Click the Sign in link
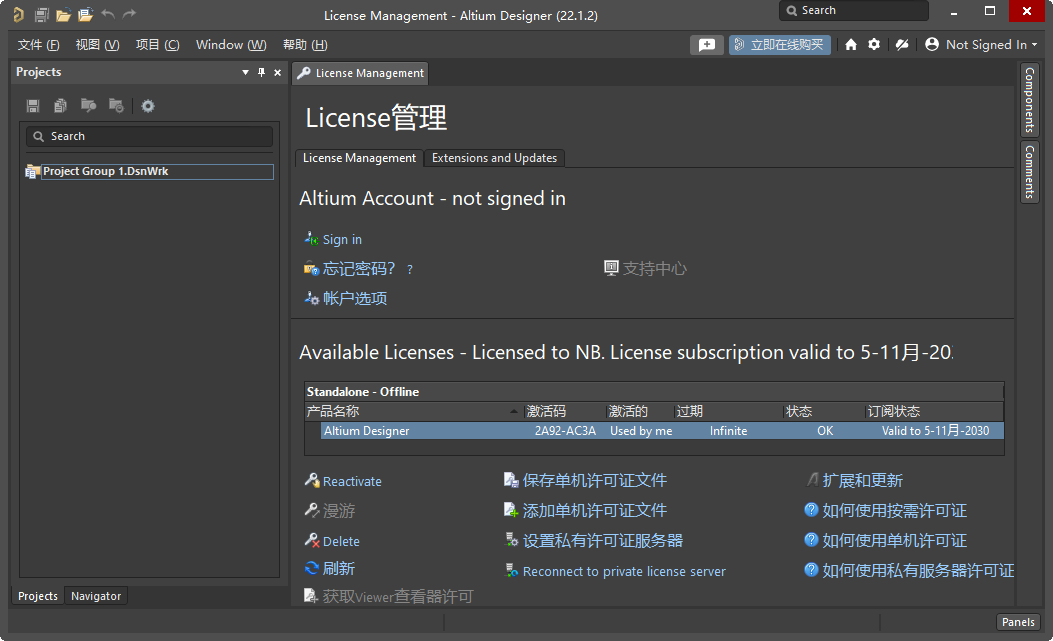 [340, 239]
